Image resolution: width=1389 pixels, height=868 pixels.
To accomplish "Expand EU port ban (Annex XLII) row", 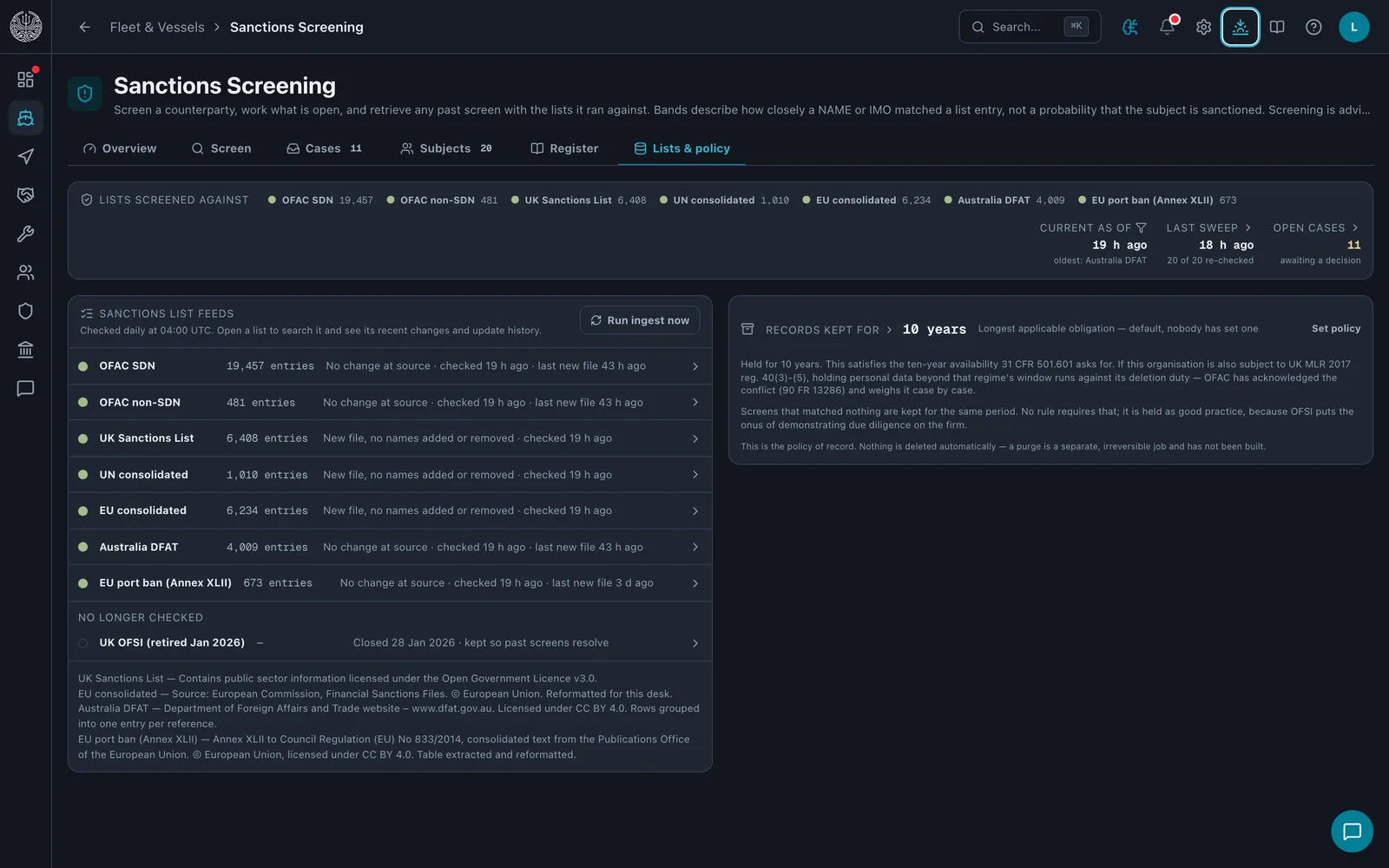I will coord(390,583).
